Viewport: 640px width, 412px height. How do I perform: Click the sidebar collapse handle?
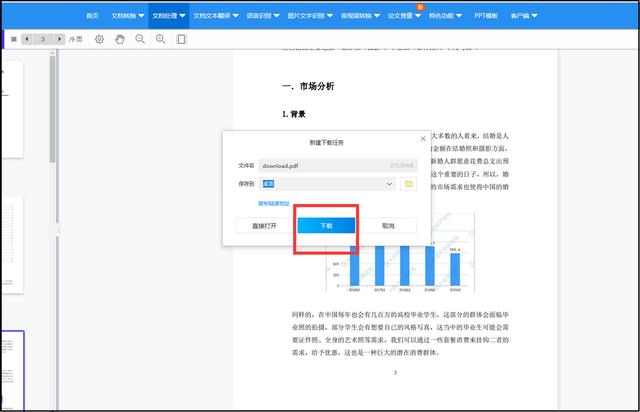[58, 229]
